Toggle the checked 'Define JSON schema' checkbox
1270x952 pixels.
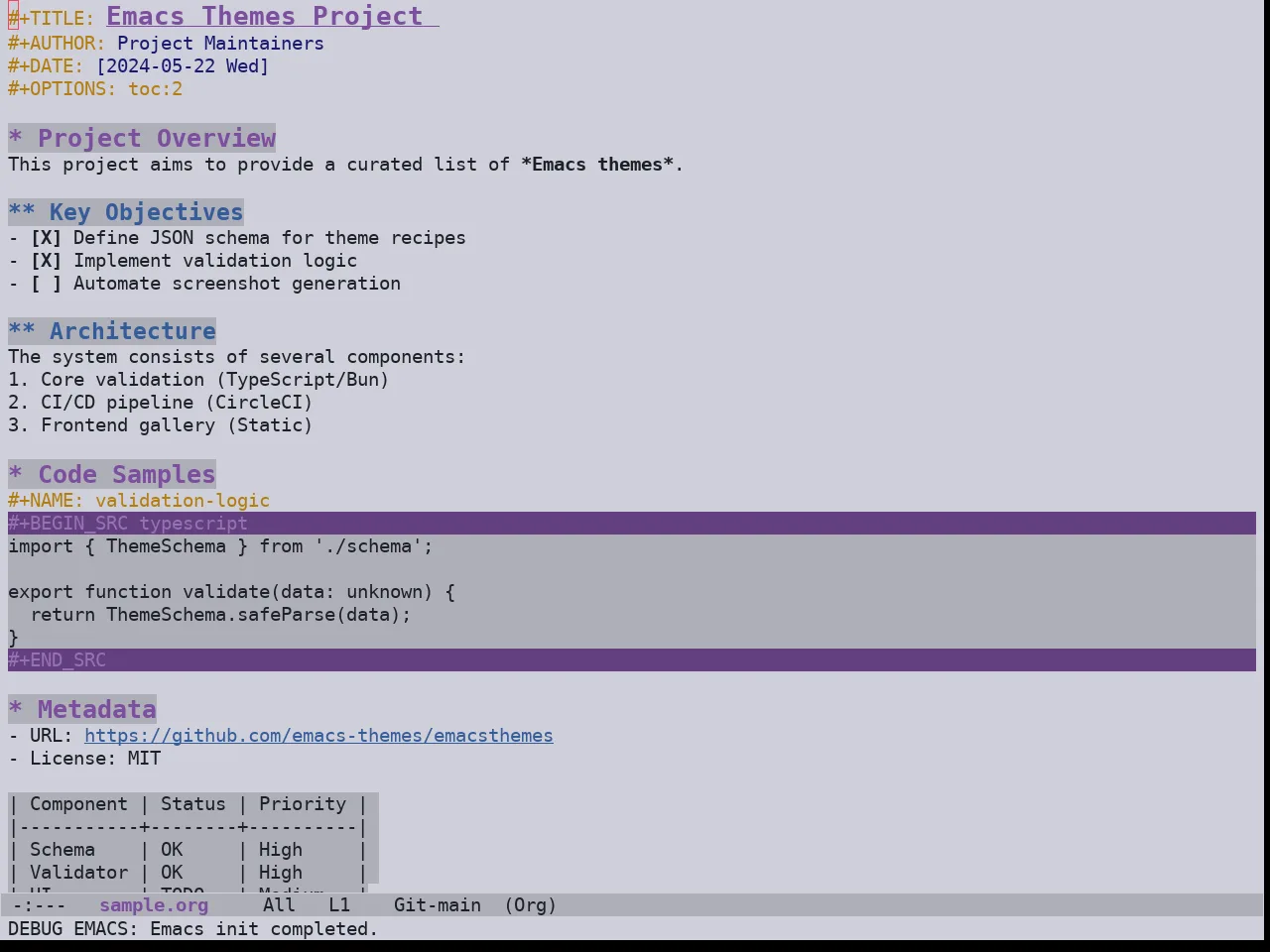pos(46,238)
